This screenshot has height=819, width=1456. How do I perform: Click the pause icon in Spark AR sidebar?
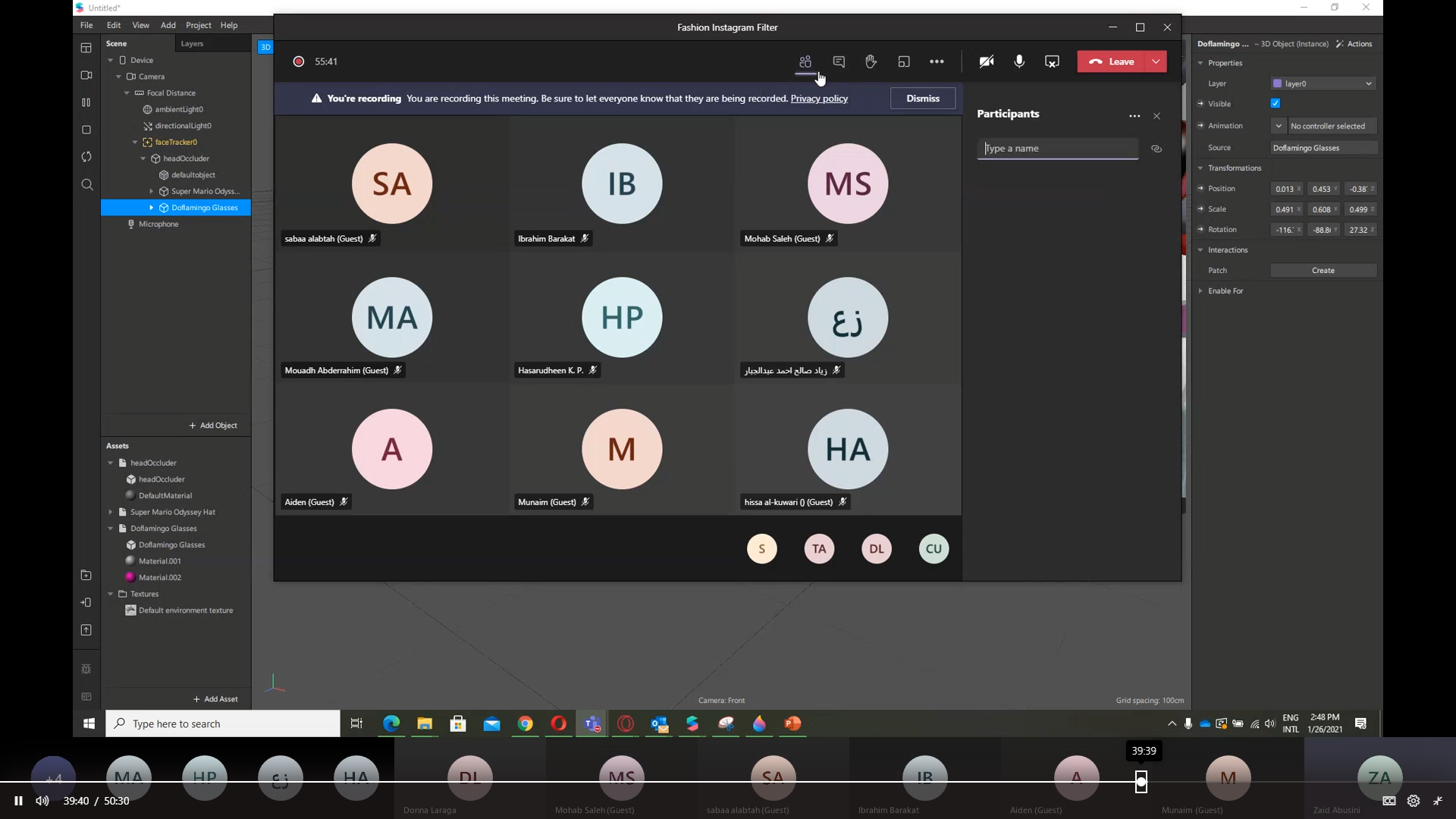pos(86,102)
